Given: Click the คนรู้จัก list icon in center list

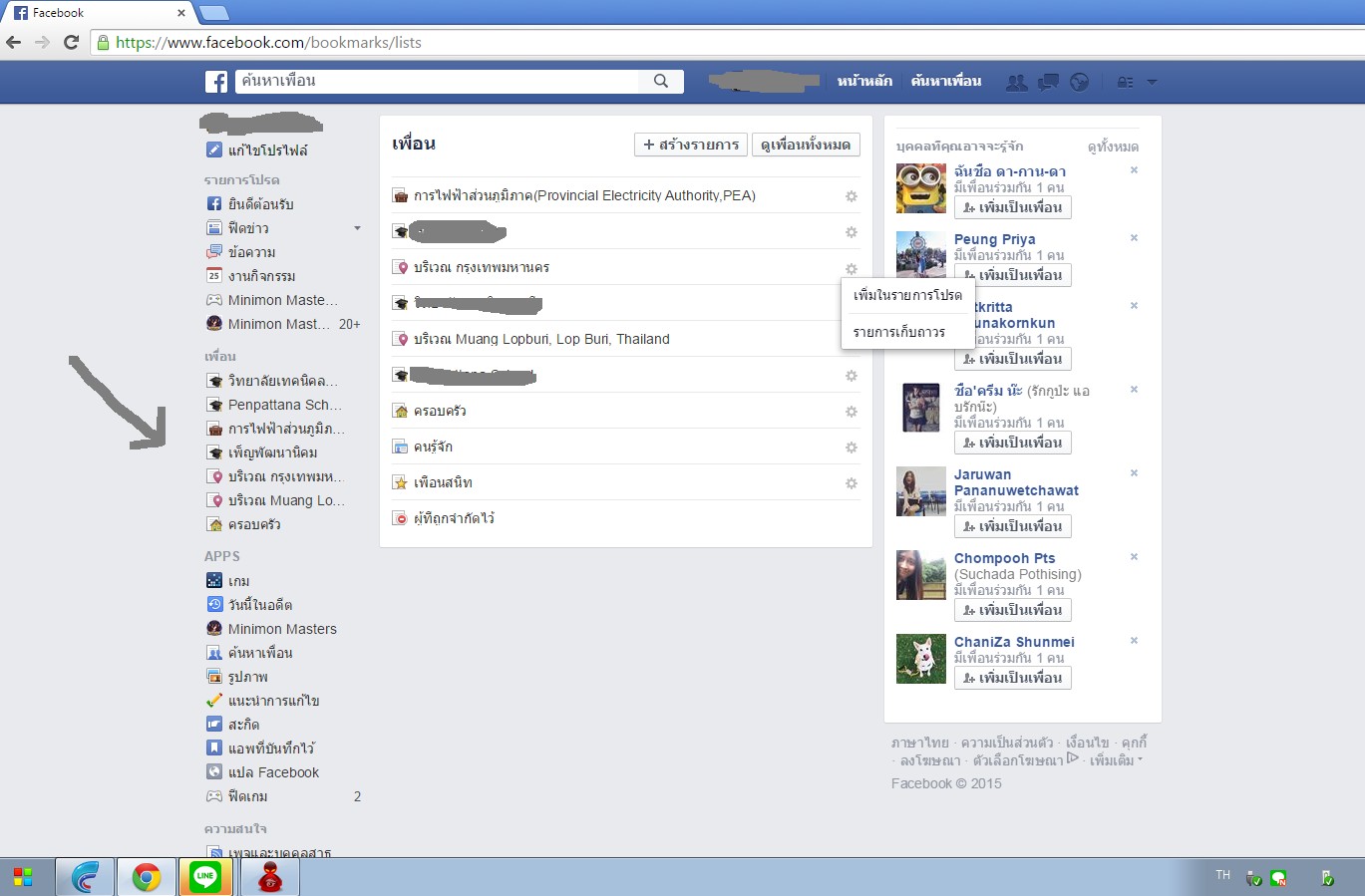Looking at the screenshot, I should [400, 448].
